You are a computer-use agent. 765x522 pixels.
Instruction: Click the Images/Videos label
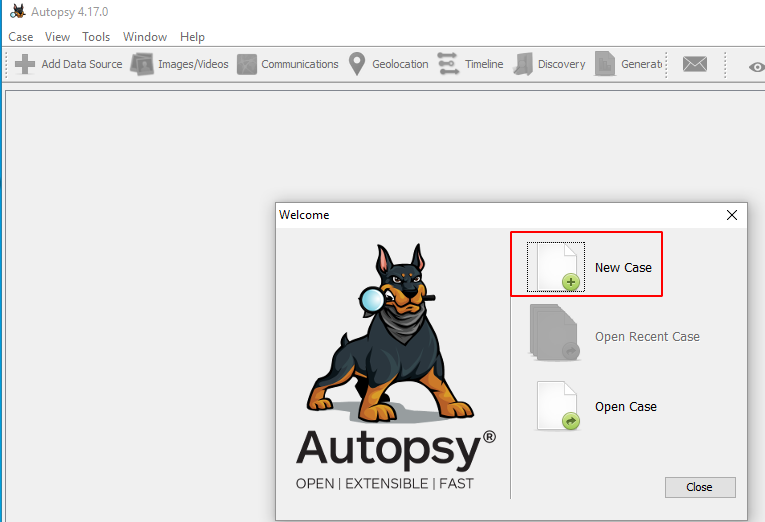(193, 64)
